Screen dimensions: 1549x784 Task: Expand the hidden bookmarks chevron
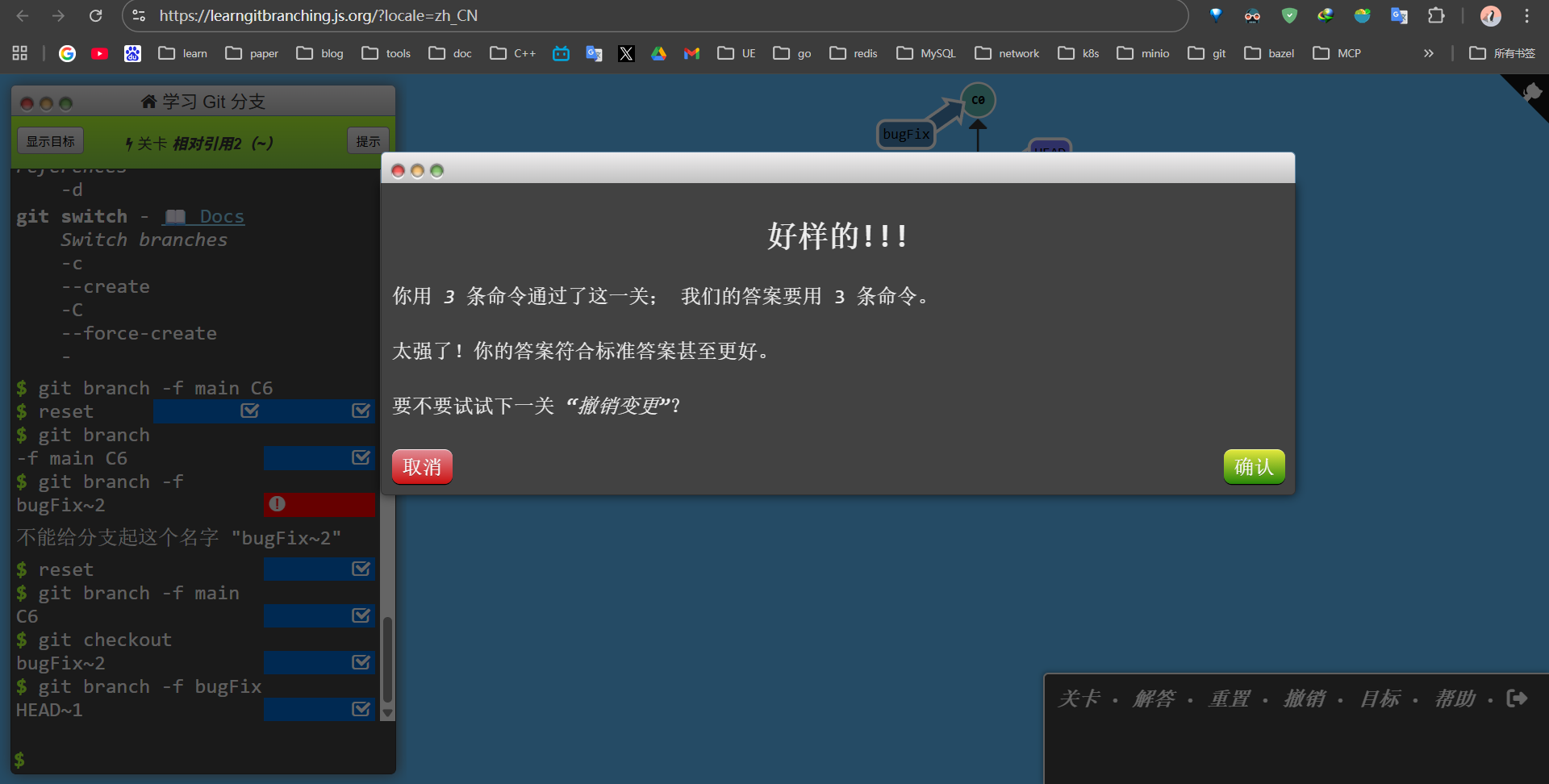[x=1429, y=53]
